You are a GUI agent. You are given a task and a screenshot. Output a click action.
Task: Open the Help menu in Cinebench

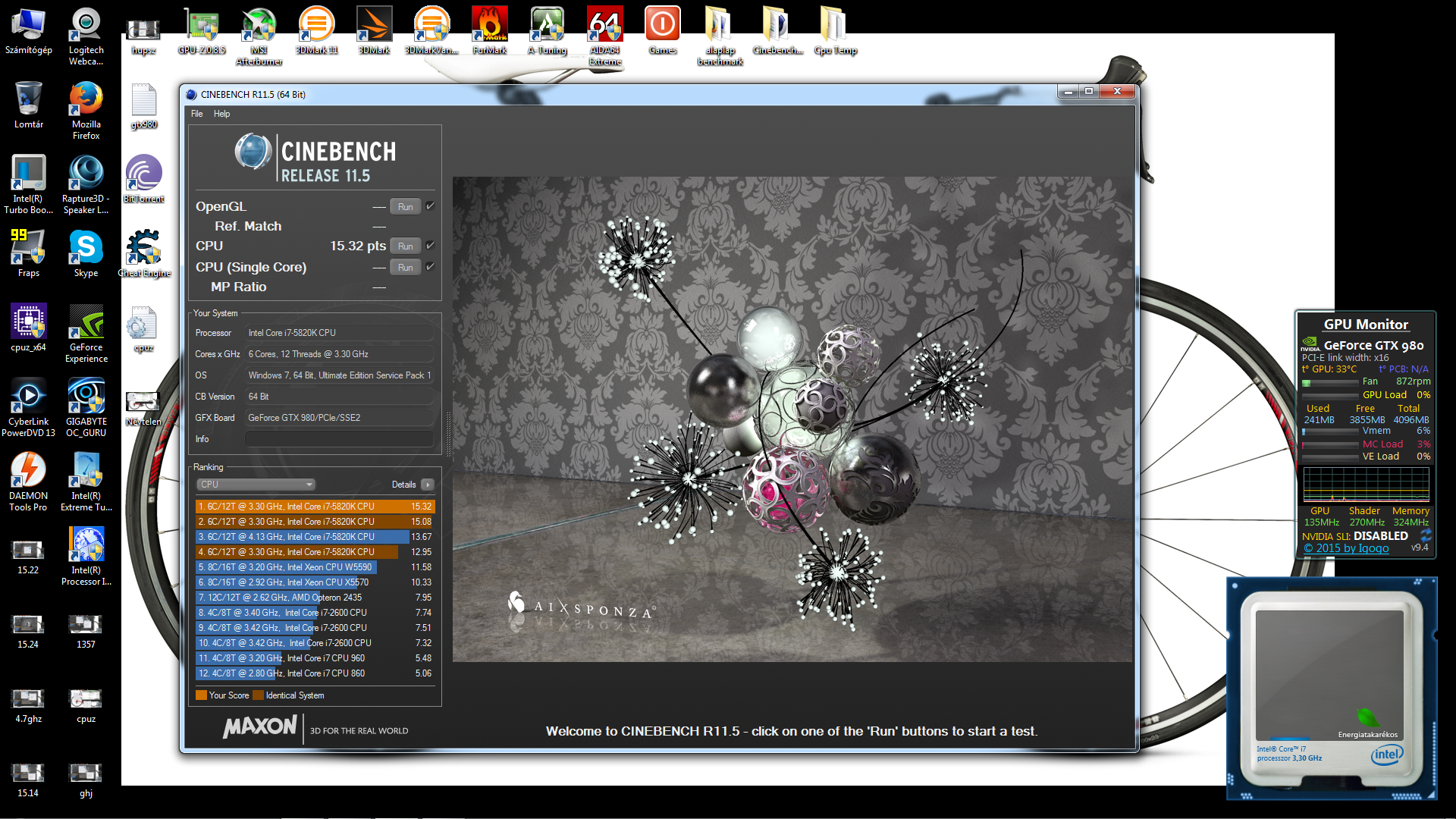tap(221, 114)
